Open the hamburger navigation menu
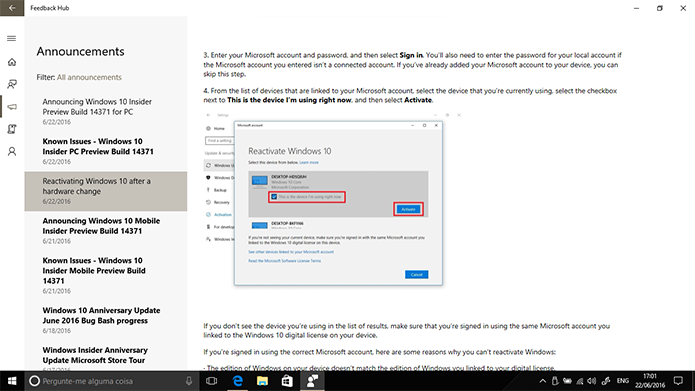This screenshot has width=695, height=391. coord(12,39)
